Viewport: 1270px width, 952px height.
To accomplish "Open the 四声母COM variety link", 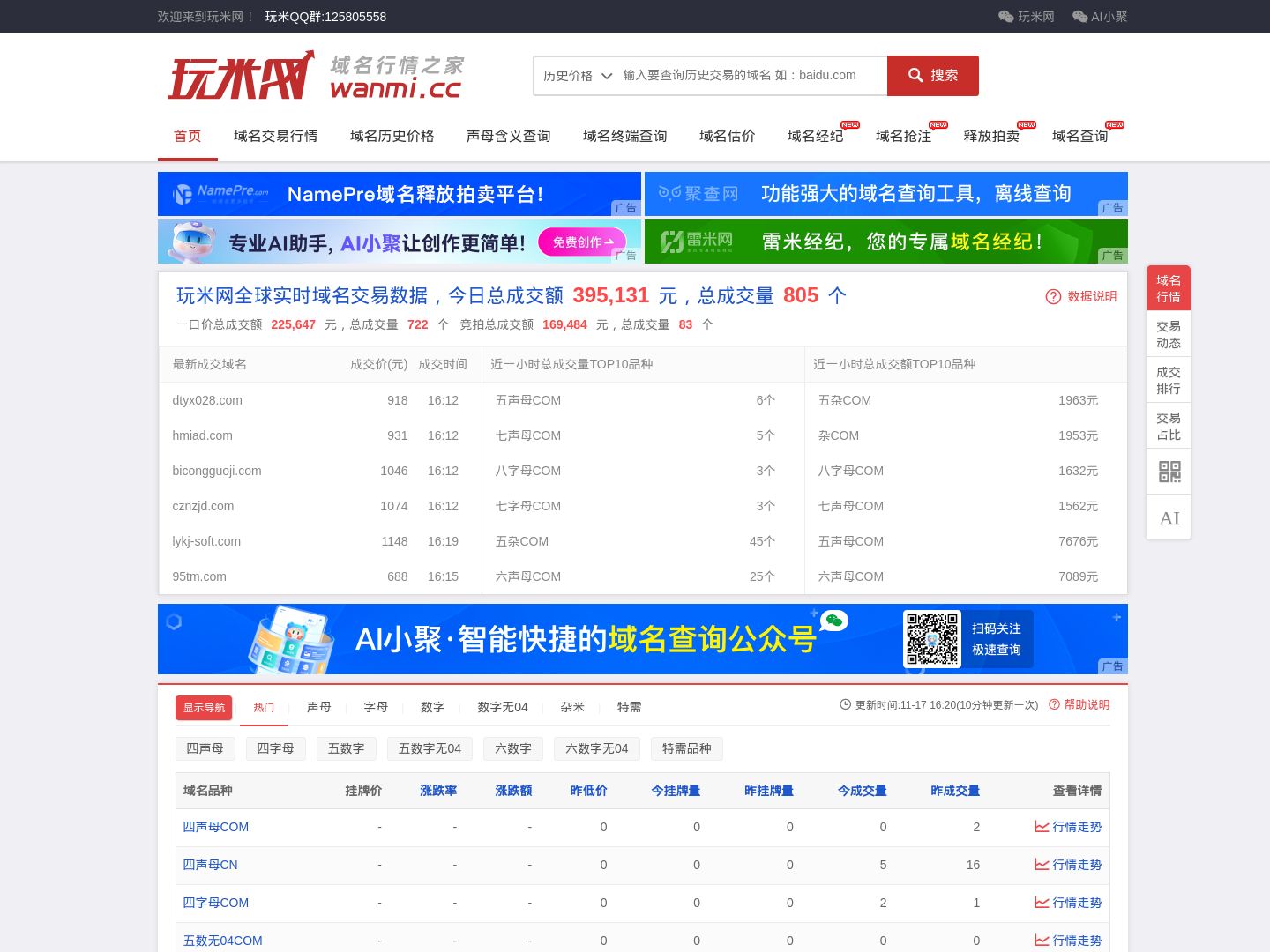I will click(x=216, y=827).
